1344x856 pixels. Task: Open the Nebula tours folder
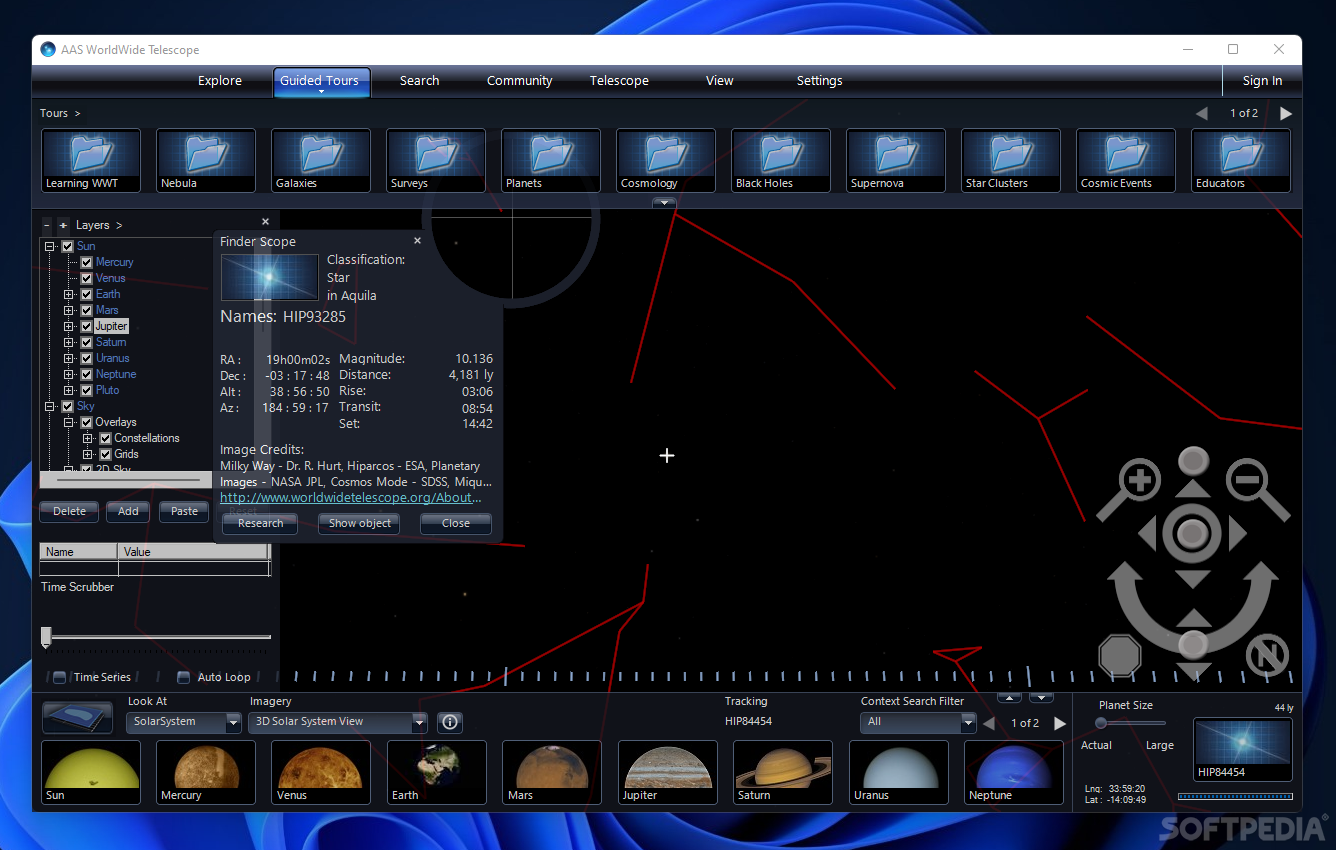(x=206, y=160)
